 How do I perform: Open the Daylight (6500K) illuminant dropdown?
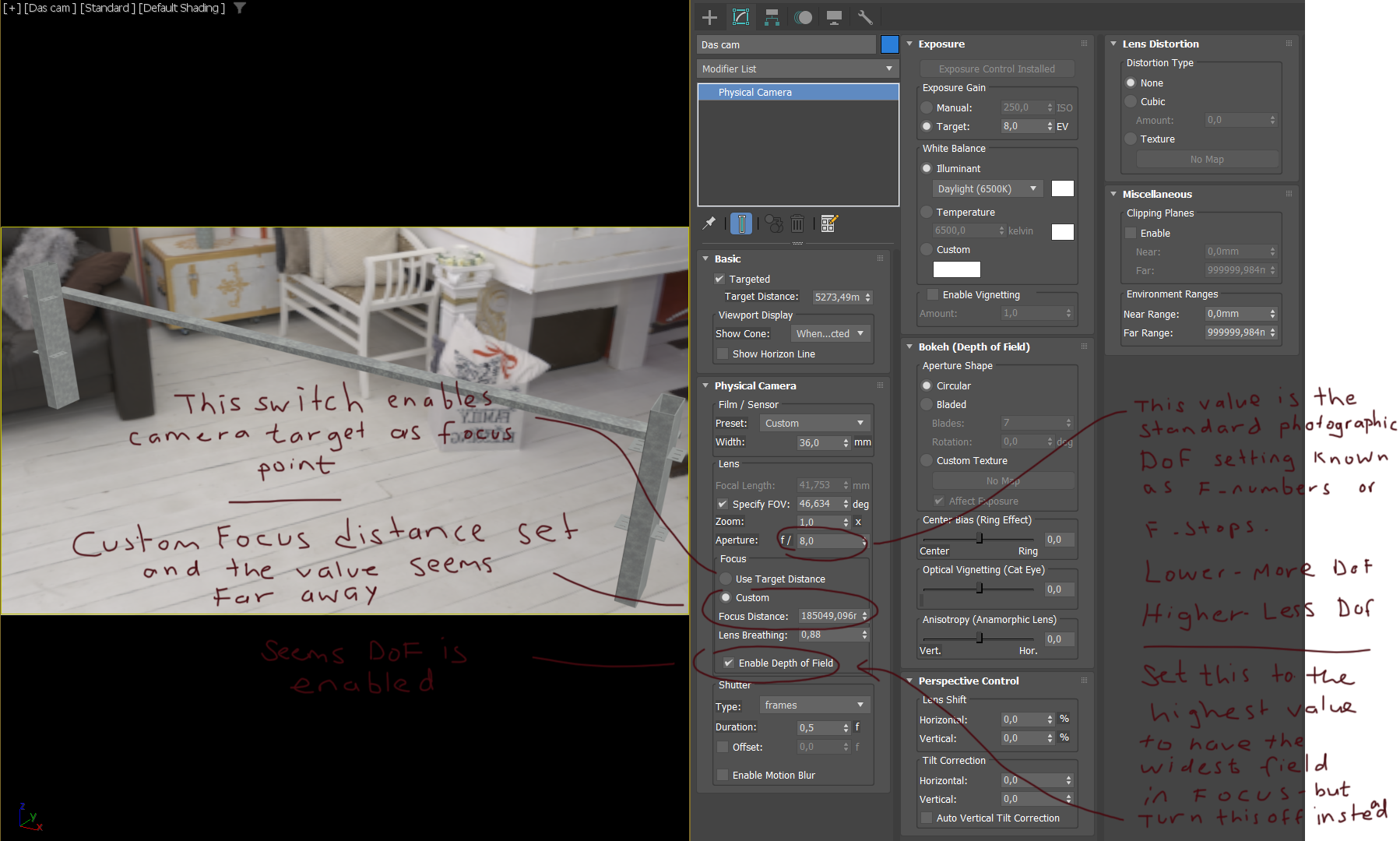point(987,188)
